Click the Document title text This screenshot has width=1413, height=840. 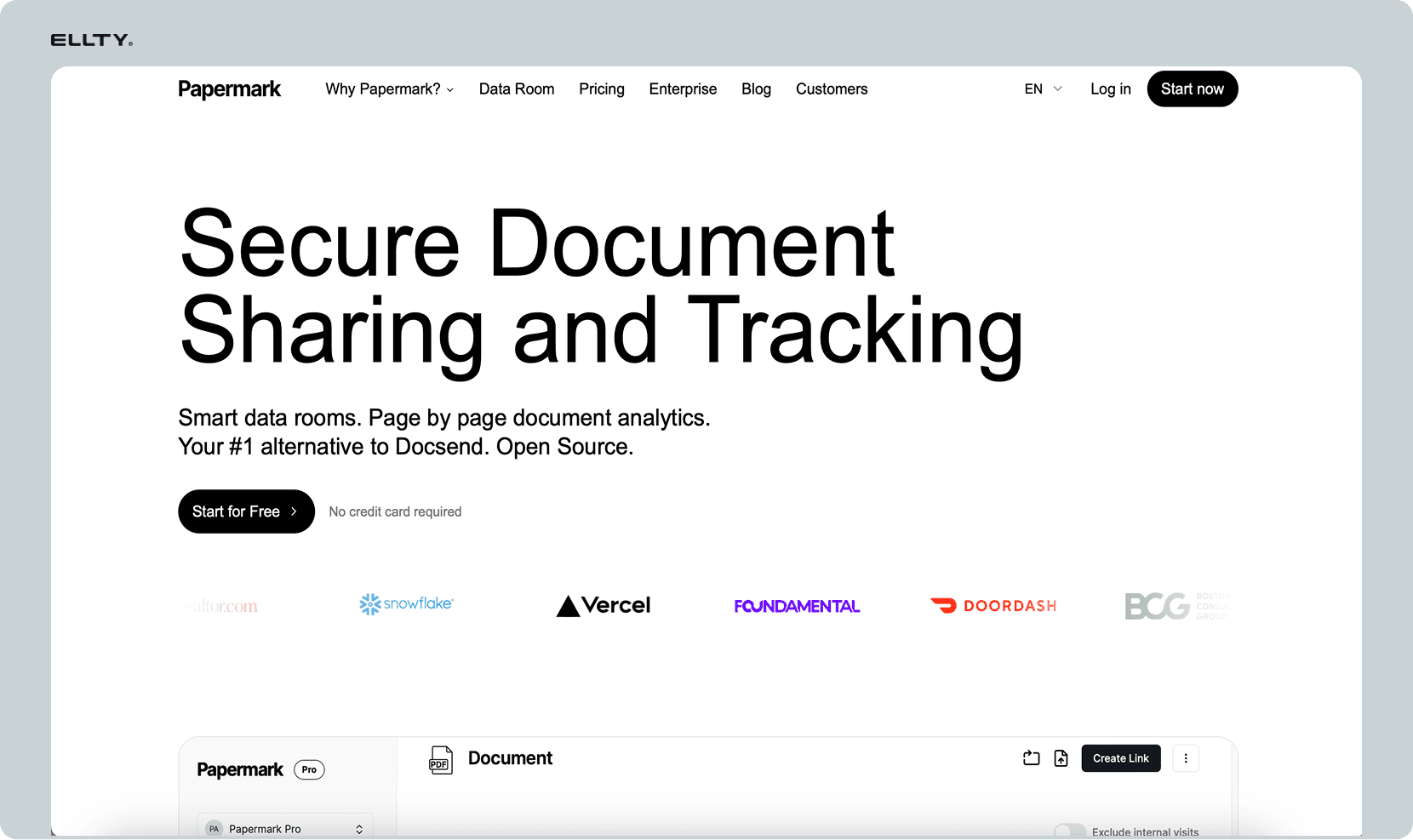[510, 758]
